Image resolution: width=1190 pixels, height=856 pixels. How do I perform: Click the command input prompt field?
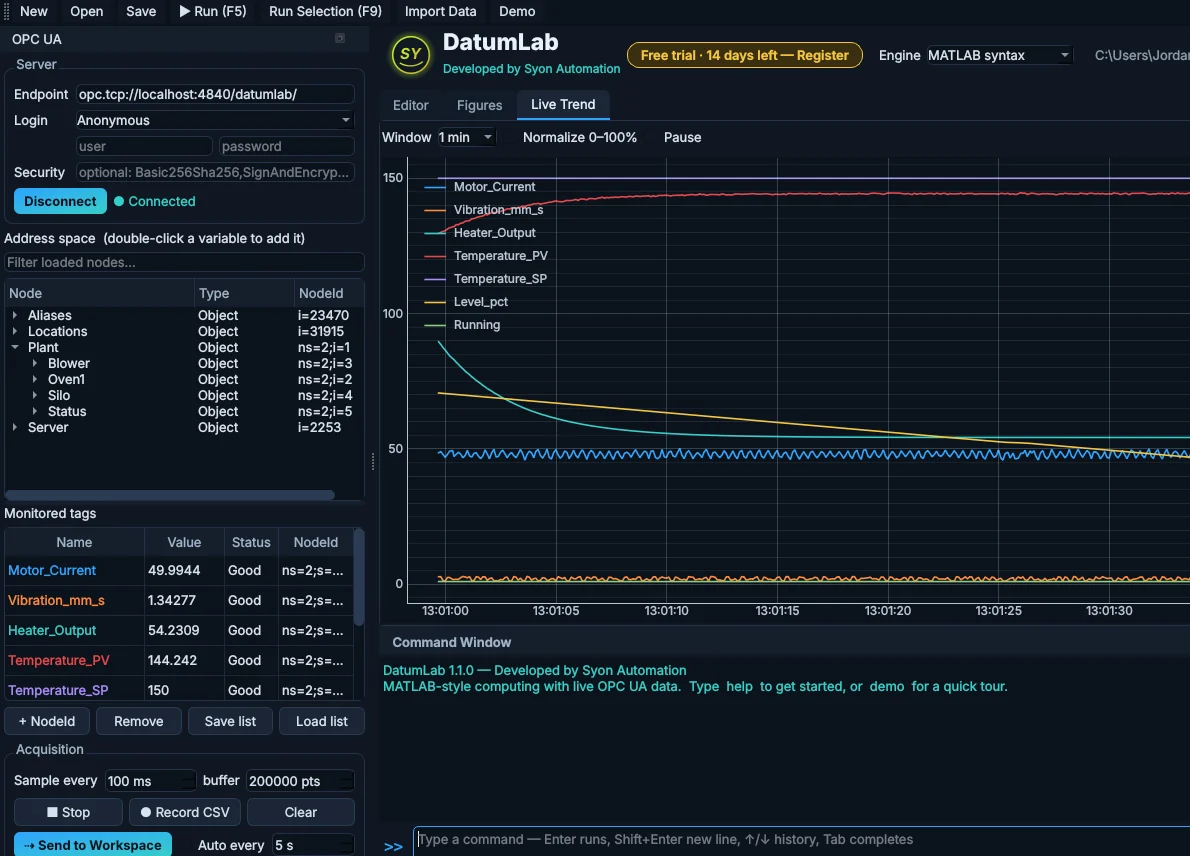click(x=801, y=839)
